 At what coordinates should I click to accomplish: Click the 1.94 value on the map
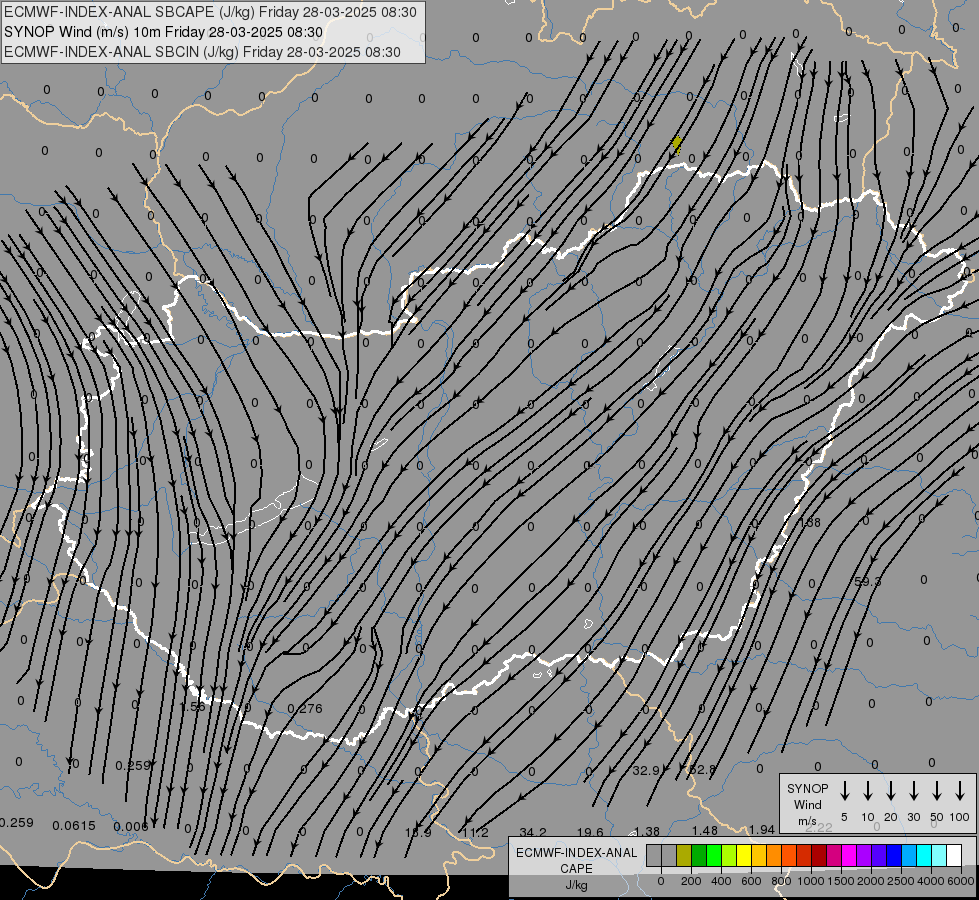tap(762, 829)
